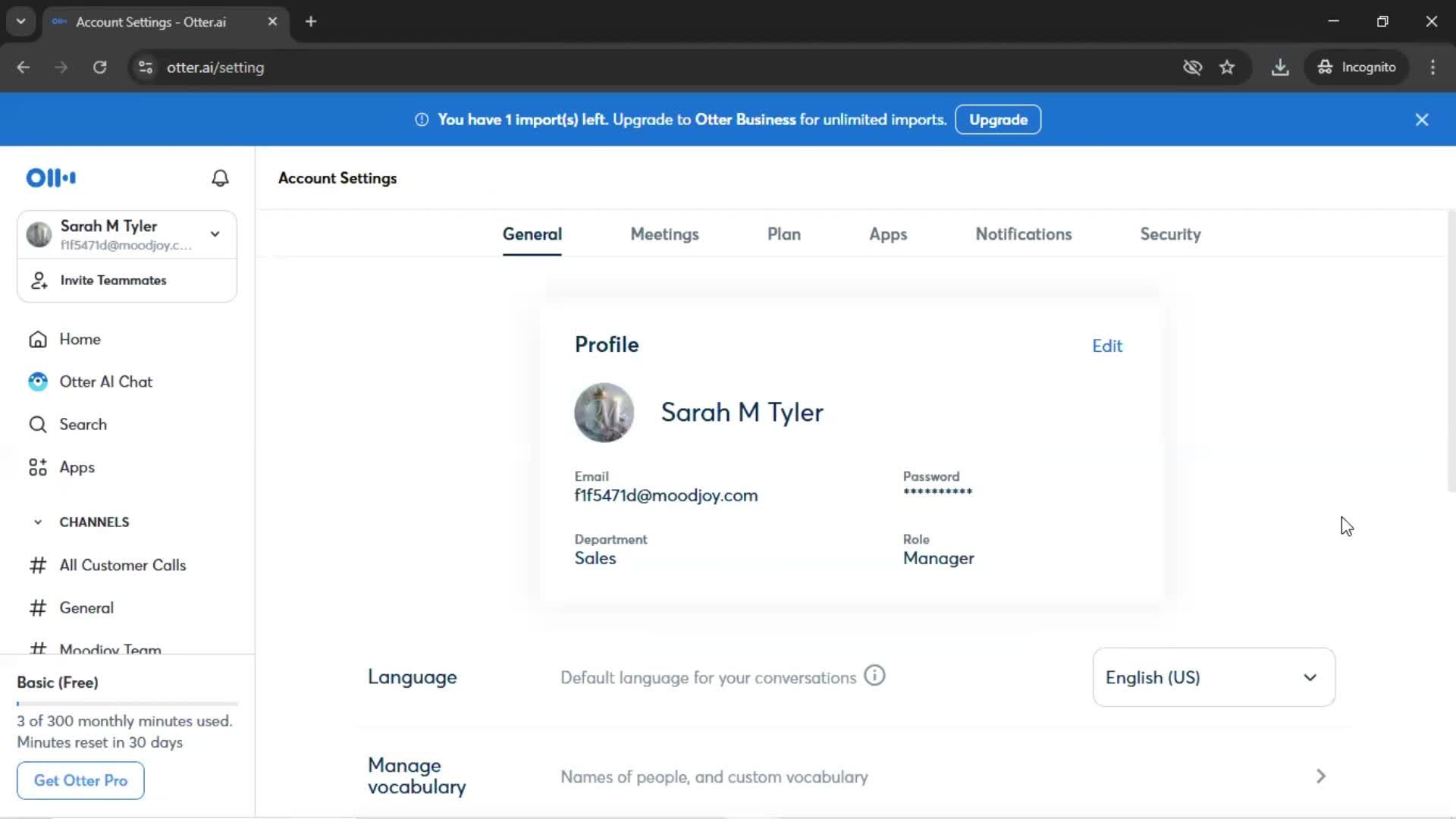Click the Basic (Free) plan label
The image size is (1456, 819).
pyautogui.click(x=58, y=682)
